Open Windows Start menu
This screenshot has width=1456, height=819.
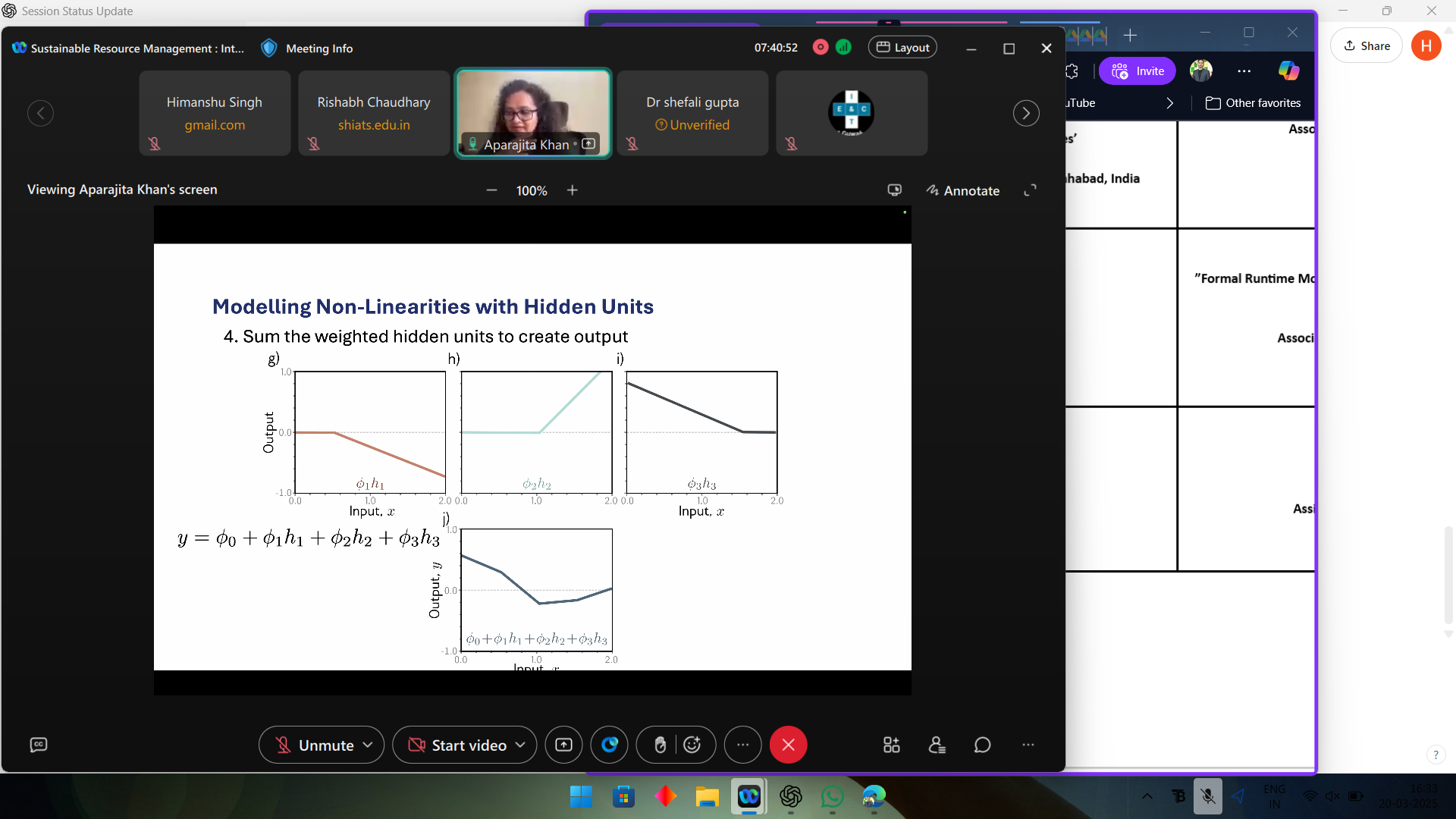tap(582, 796)
